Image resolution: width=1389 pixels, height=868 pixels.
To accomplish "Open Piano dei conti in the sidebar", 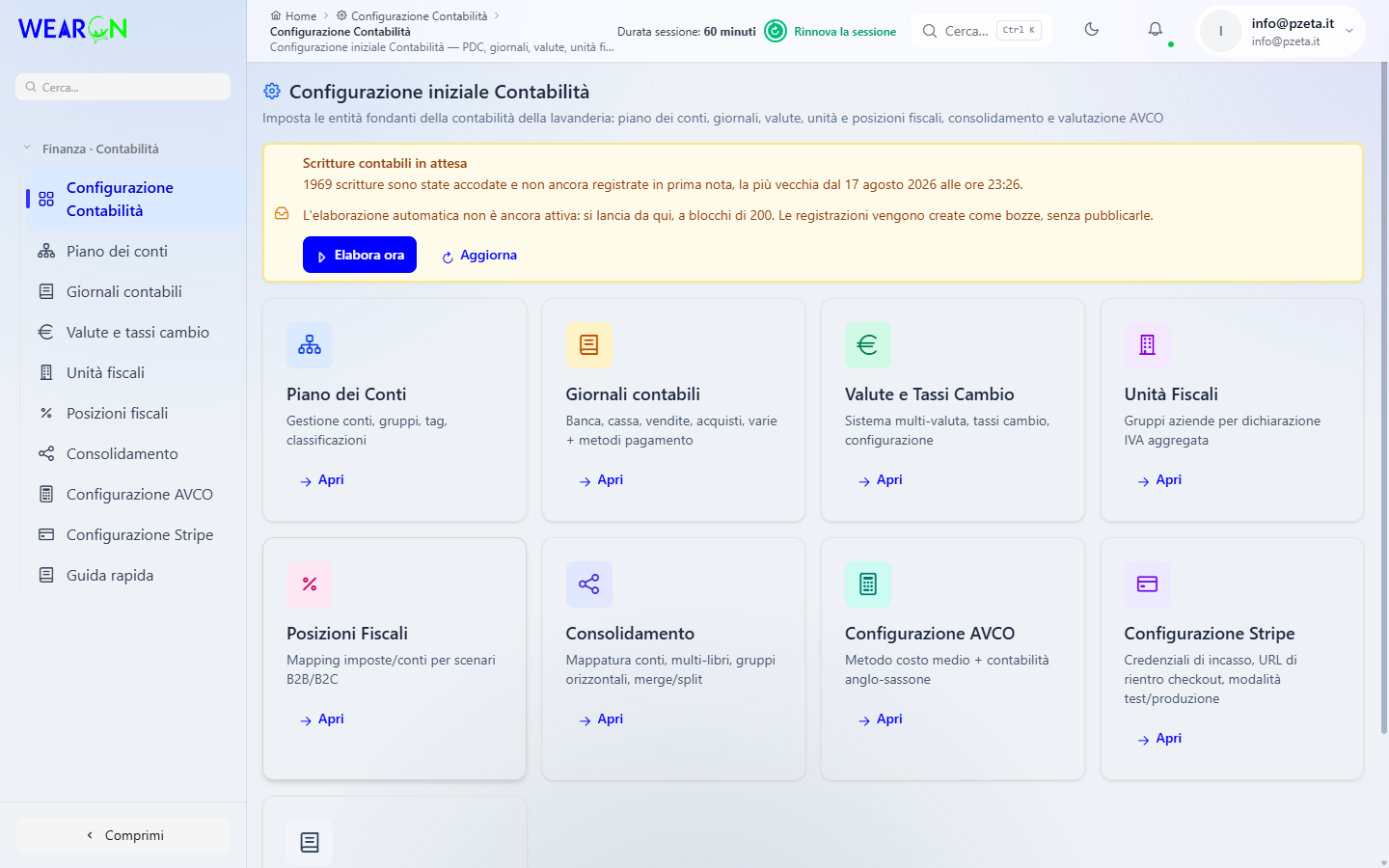I will click(x=133, y=251).
